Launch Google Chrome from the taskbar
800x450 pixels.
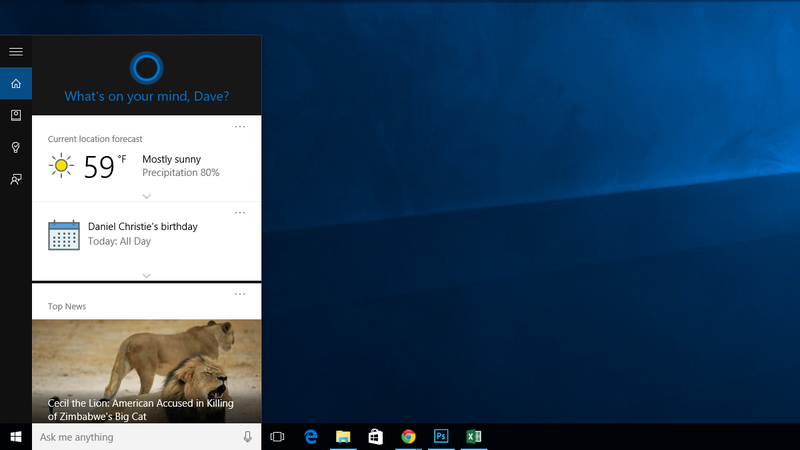click(x=408, y=437)
